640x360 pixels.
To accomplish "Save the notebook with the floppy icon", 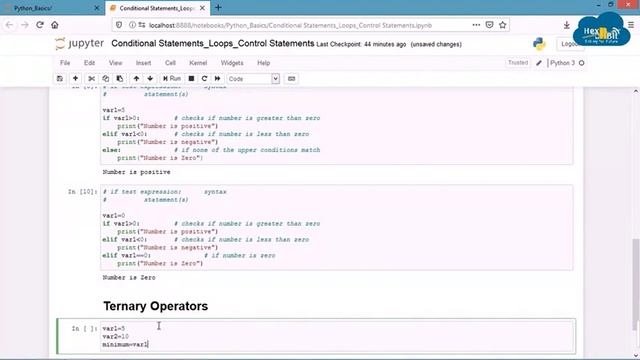I will pos(60,78).
